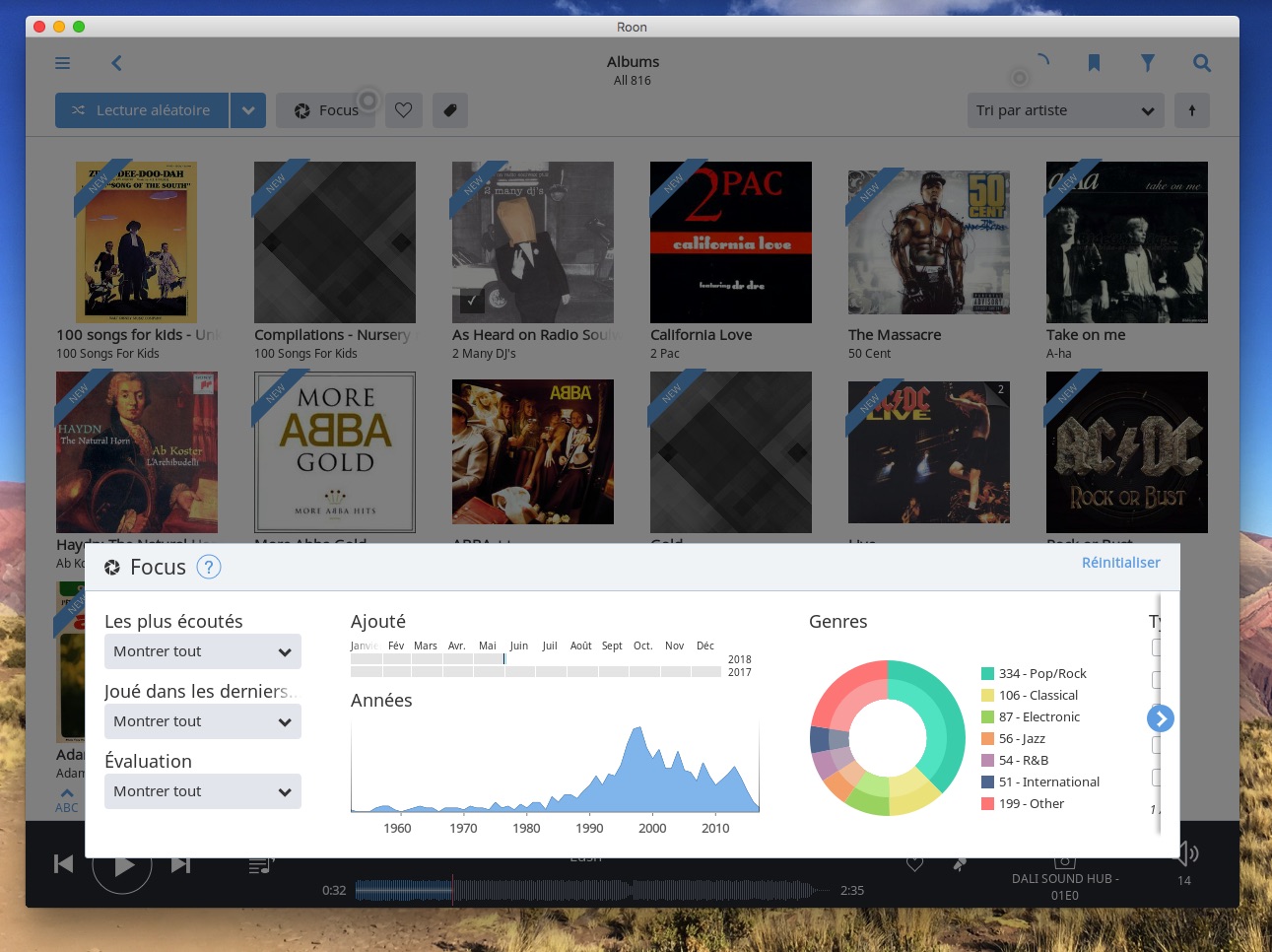
Task: Open the 100 songs for kids album cover
Action: coord(137,242)
